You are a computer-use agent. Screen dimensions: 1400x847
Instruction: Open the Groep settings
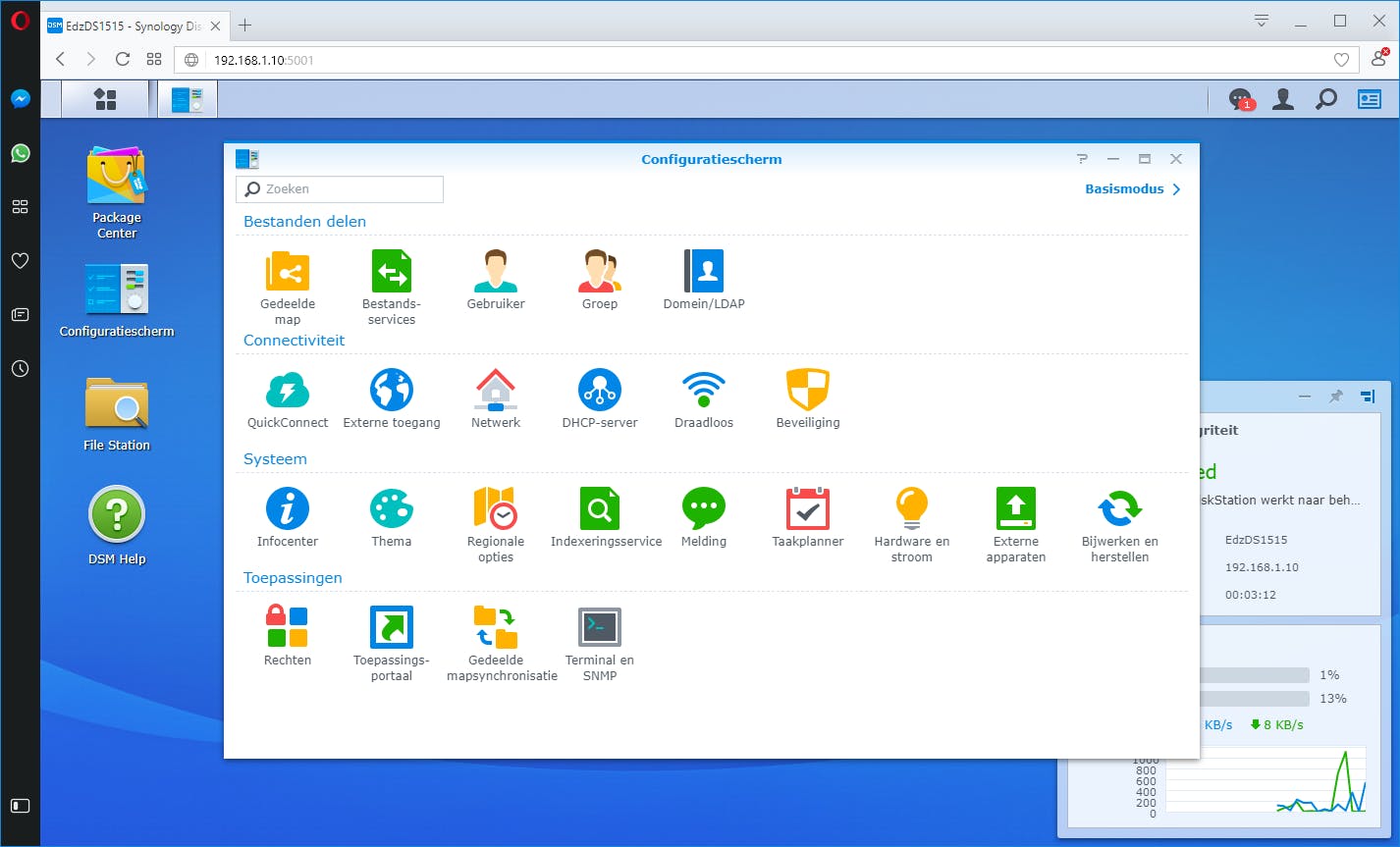600,280
